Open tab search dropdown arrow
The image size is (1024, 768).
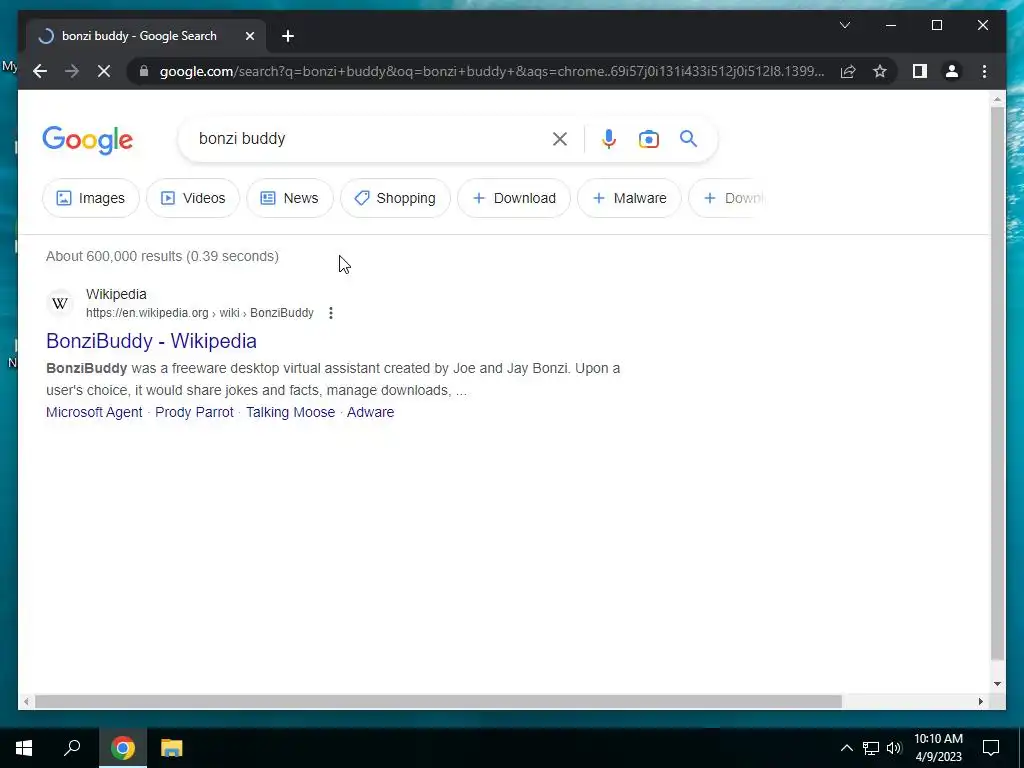coord(844,25)
